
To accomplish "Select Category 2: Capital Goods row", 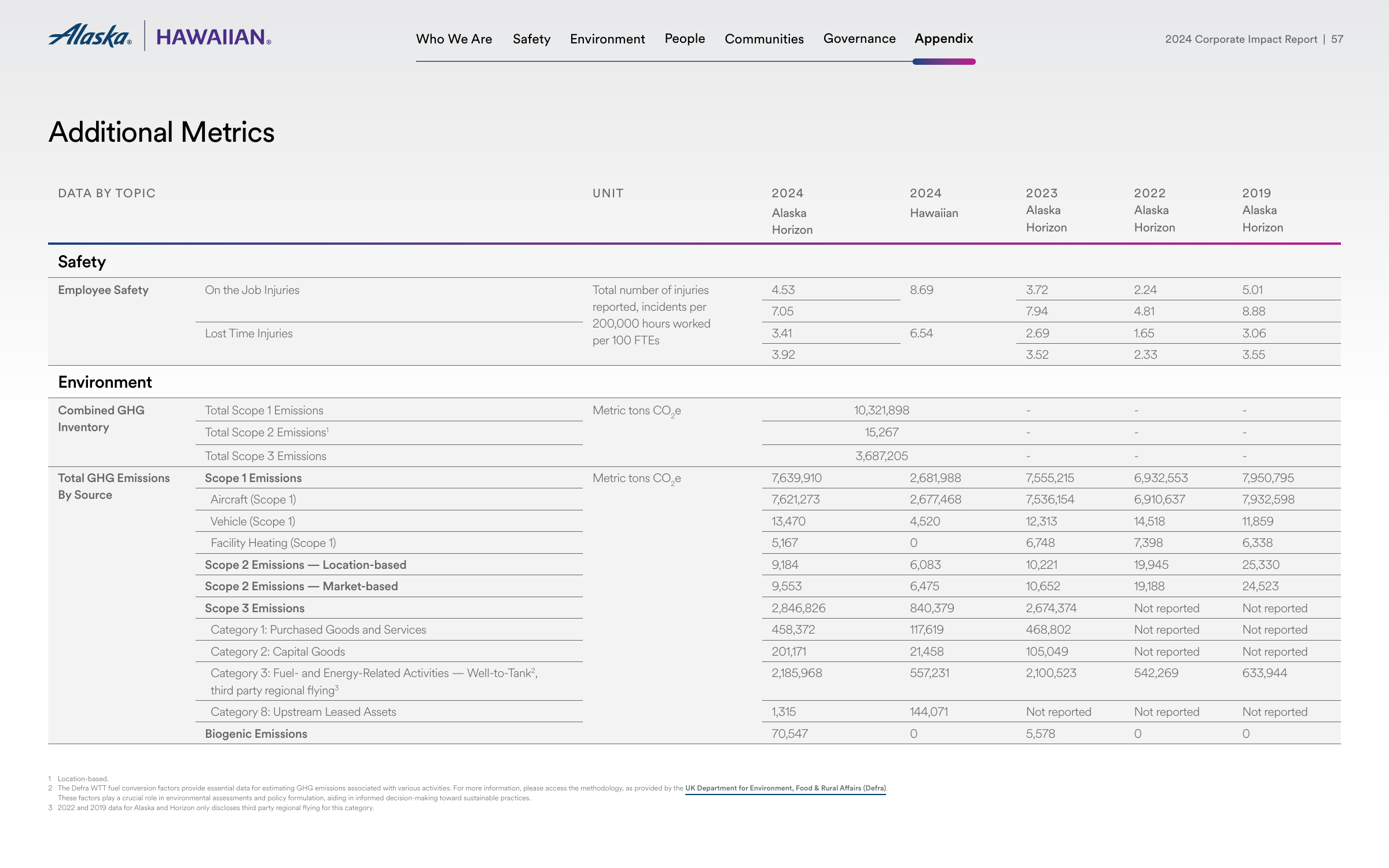I will [x=278, y=652].
